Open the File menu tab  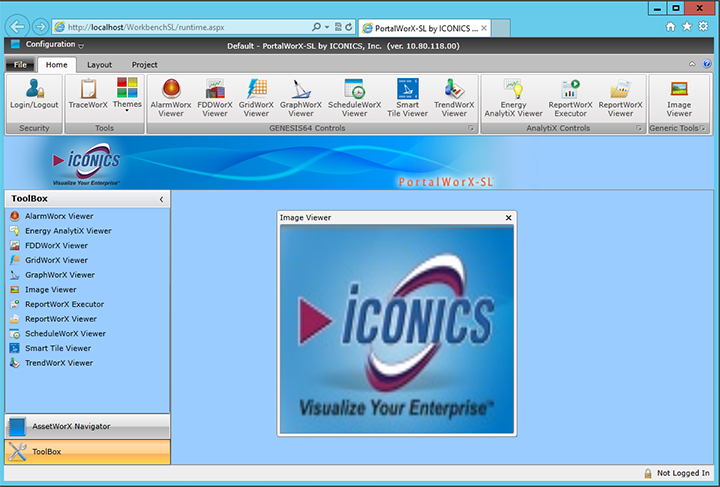20,65
